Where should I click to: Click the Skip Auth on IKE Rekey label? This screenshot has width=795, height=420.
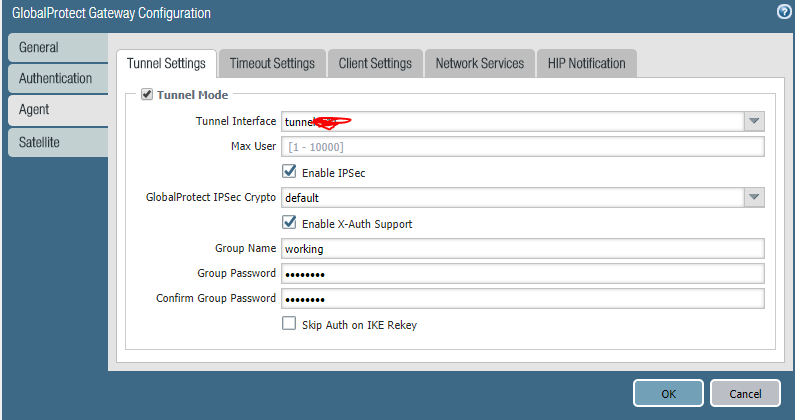(359, 325)
